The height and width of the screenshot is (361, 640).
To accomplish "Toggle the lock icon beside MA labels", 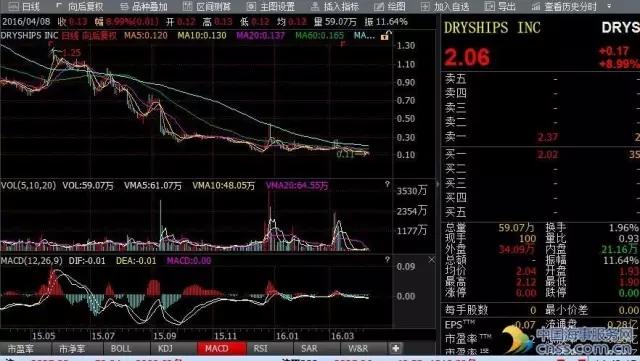I will [x=385, y=36].
